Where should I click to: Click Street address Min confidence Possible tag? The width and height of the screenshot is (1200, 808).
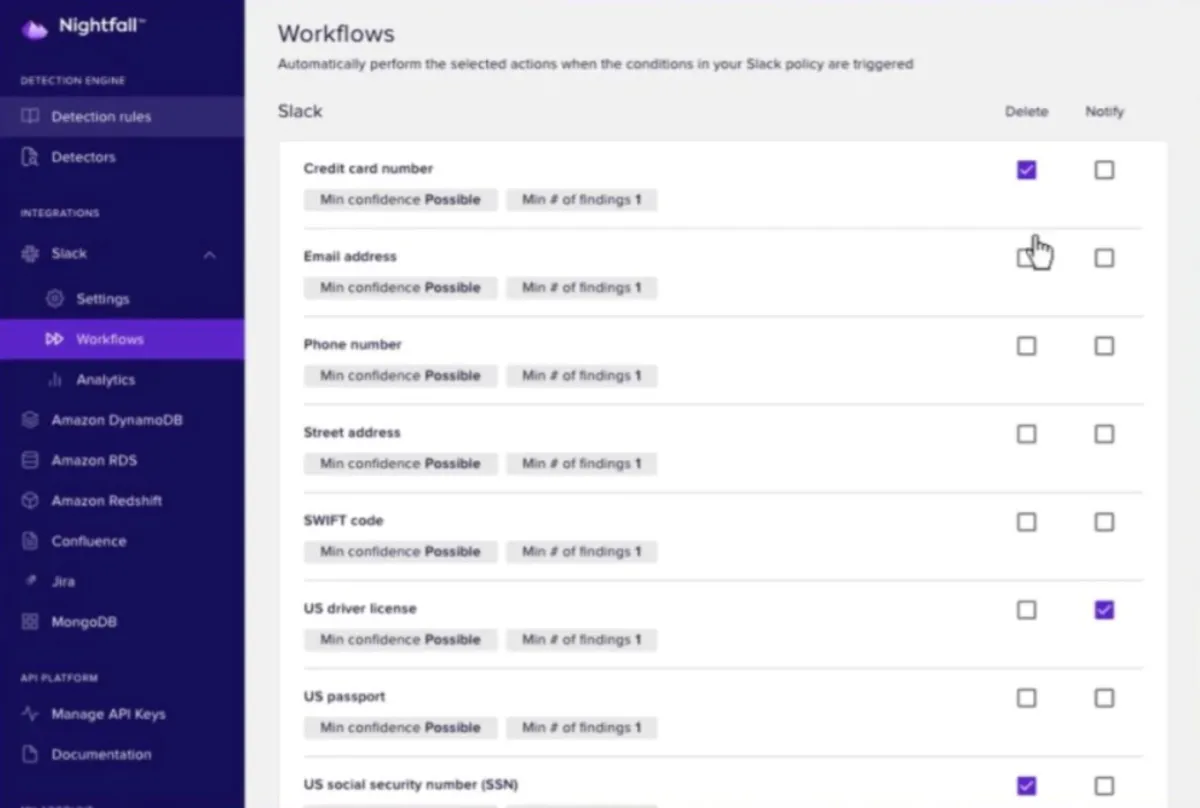click(400, 464)
